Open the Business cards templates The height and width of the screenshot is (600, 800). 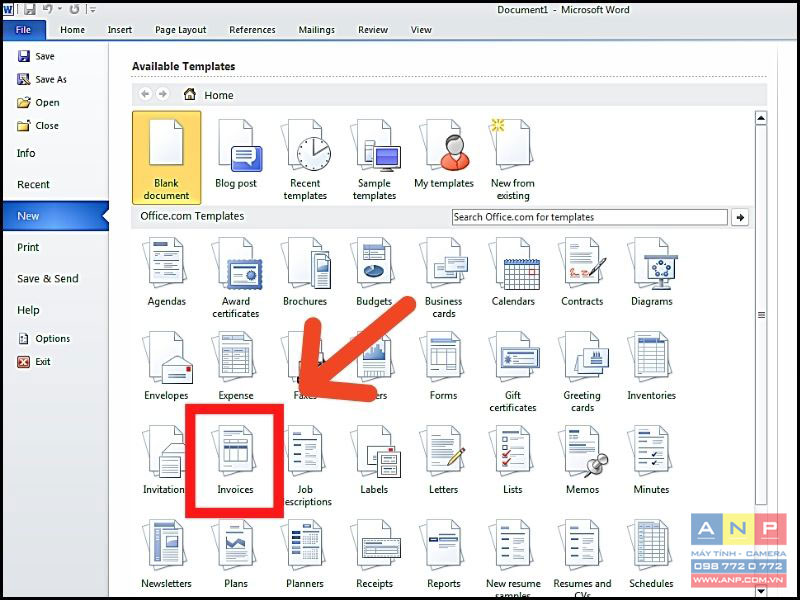[x=443, y=278]
